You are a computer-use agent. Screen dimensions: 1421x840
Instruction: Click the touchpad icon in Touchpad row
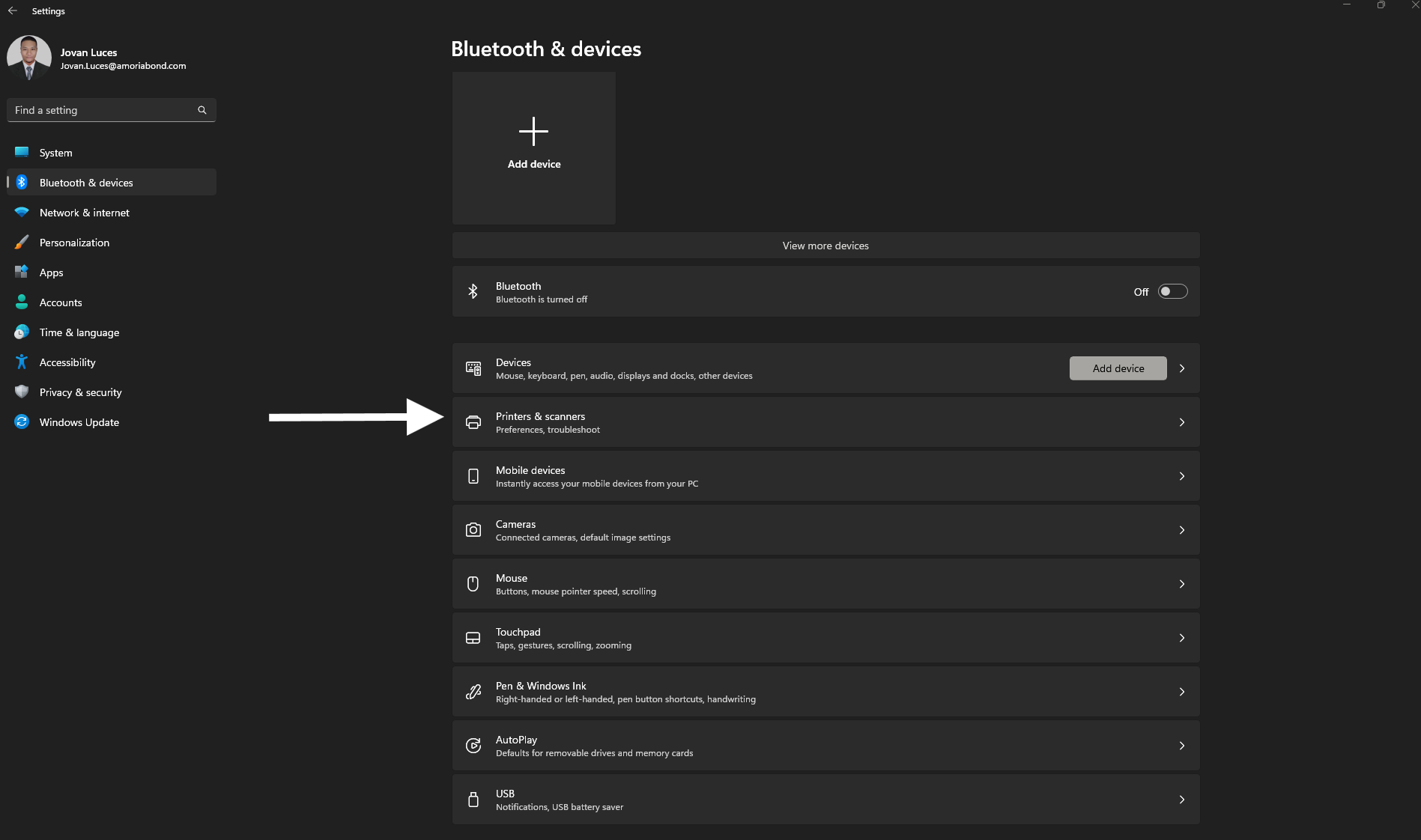[473, 638]
